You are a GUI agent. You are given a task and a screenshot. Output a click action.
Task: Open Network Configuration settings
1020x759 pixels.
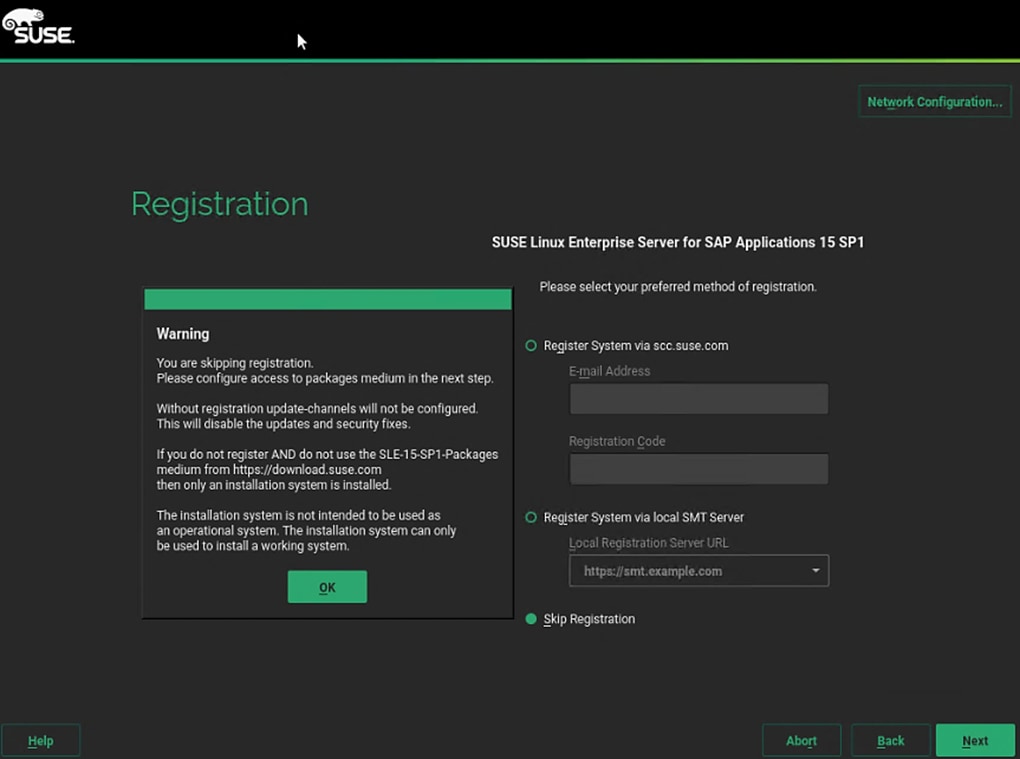coord(935,101)
